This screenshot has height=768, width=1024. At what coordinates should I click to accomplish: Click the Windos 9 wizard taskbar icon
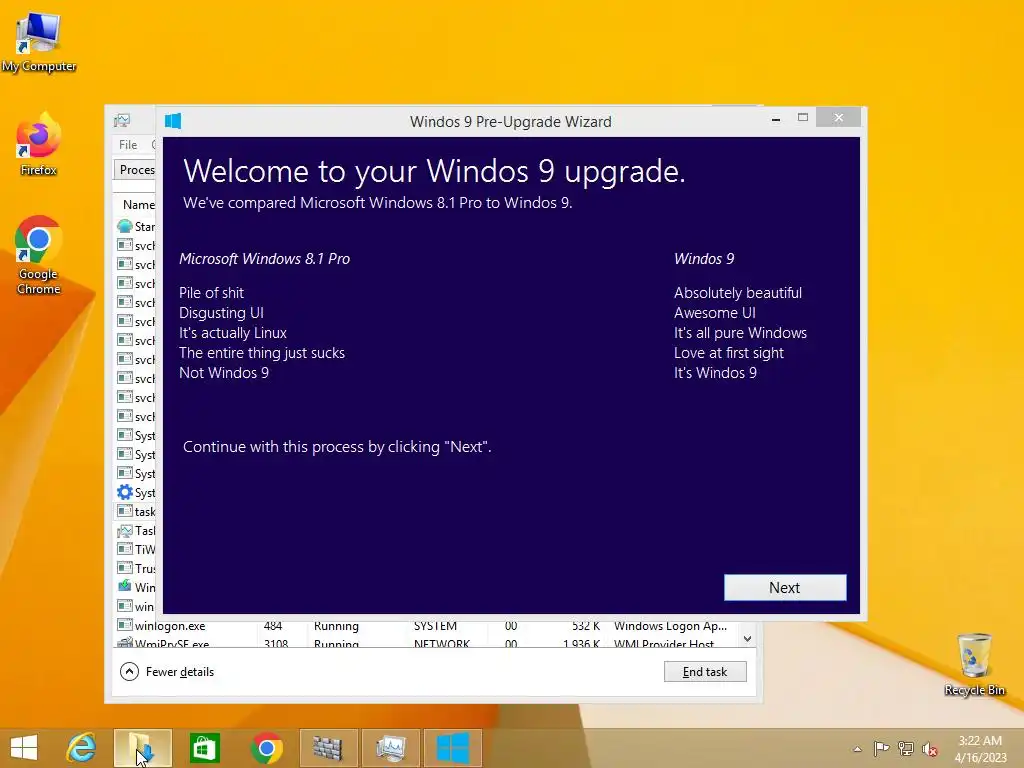tap(453, 748)
